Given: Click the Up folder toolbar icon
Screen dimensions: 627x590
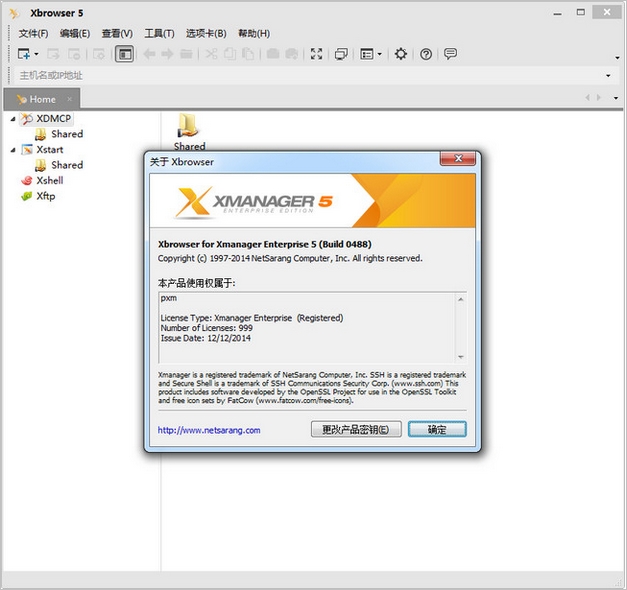Looking at the screenshot, I should click(186, 54).
